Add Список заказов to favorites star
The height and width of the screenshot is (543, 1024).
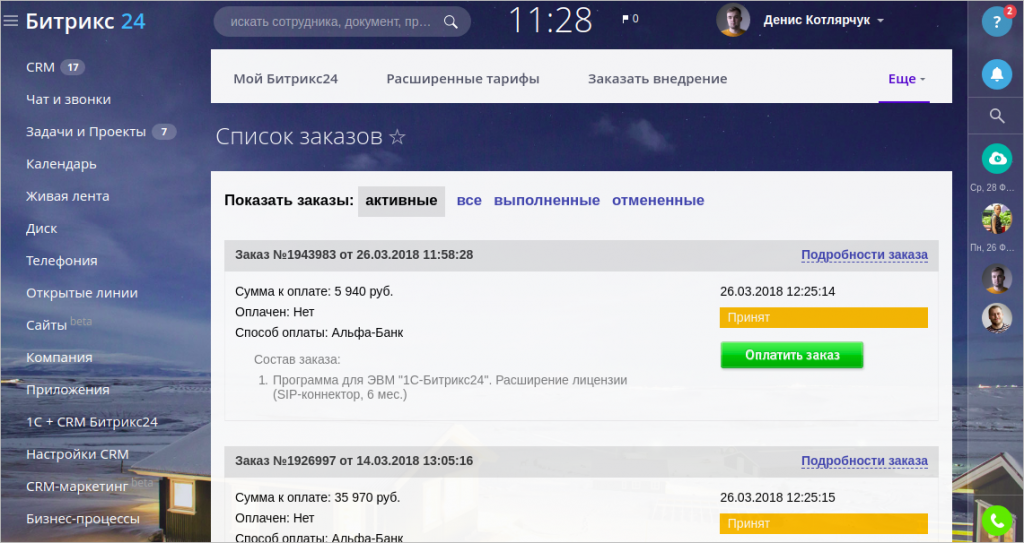coord(397,137)
